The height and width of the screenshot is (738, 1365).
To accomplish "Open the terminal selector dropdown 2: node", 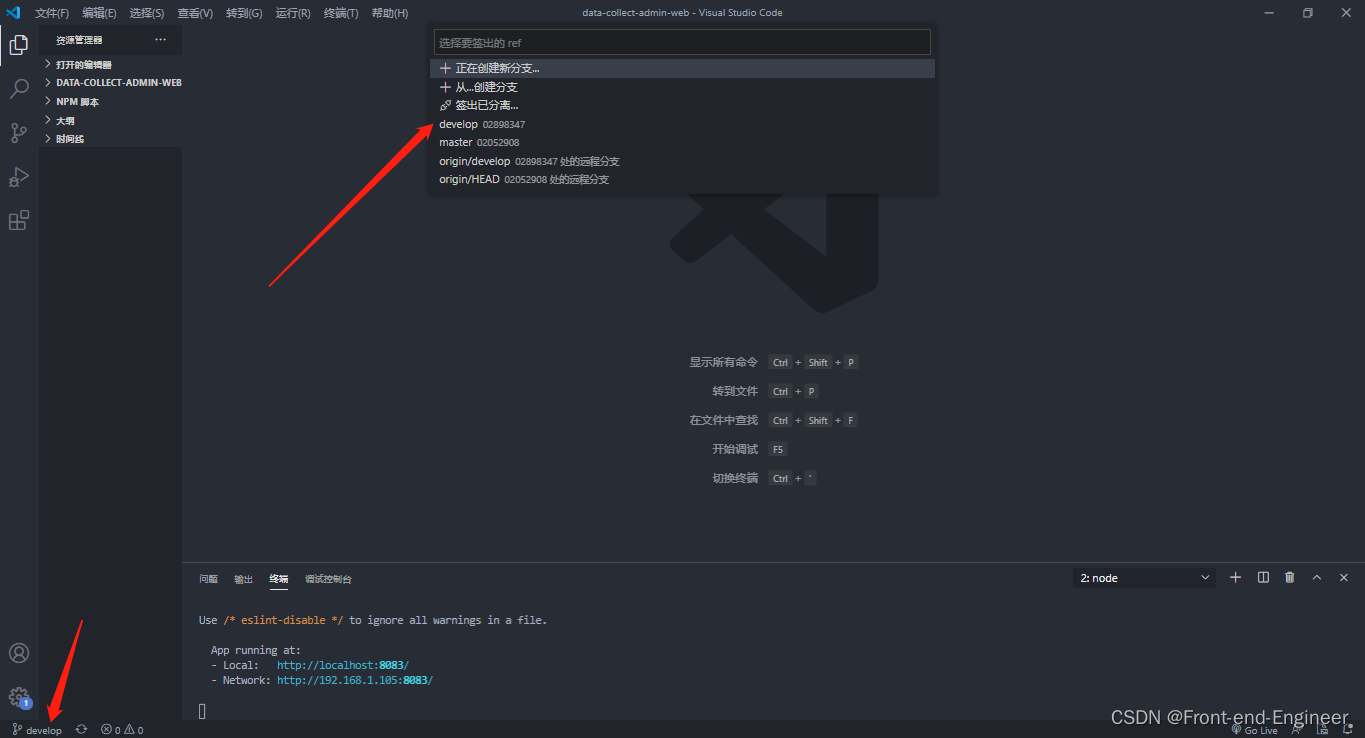I will [1145, 578].
